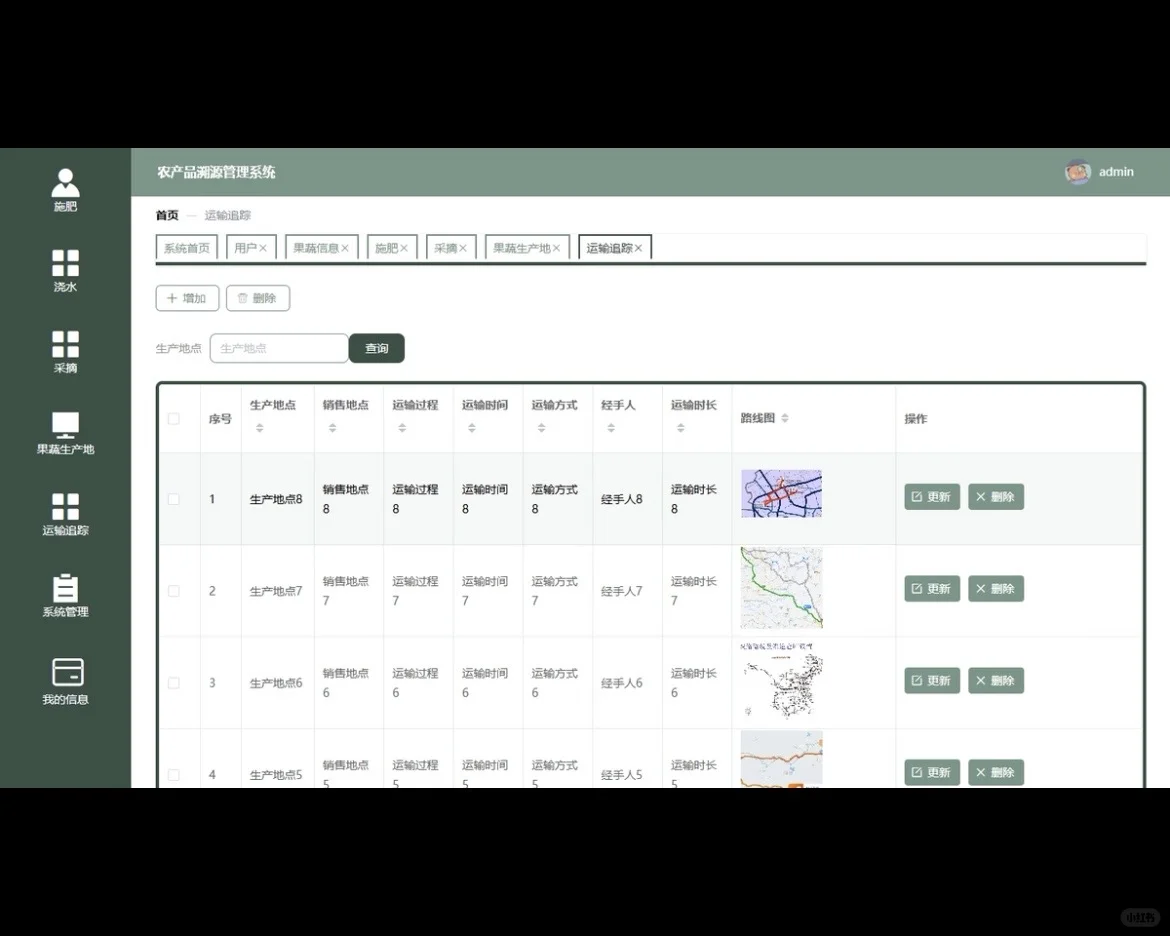Image resolution: width=1170 pixels, height=936 pixels.
Task: Switch to the 果蔬信息 tab
Action: 316,248
